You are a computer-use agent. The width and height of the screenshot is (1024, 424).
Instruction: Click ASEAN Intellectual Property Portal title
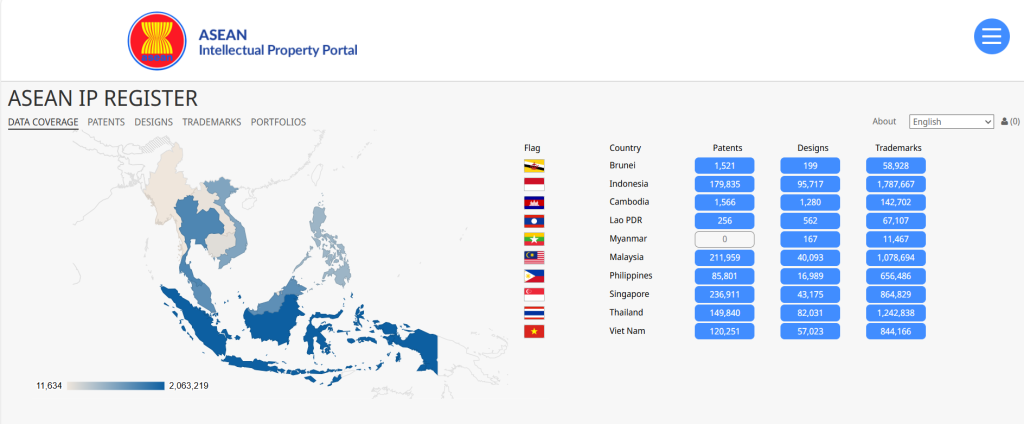pos(278,42)
